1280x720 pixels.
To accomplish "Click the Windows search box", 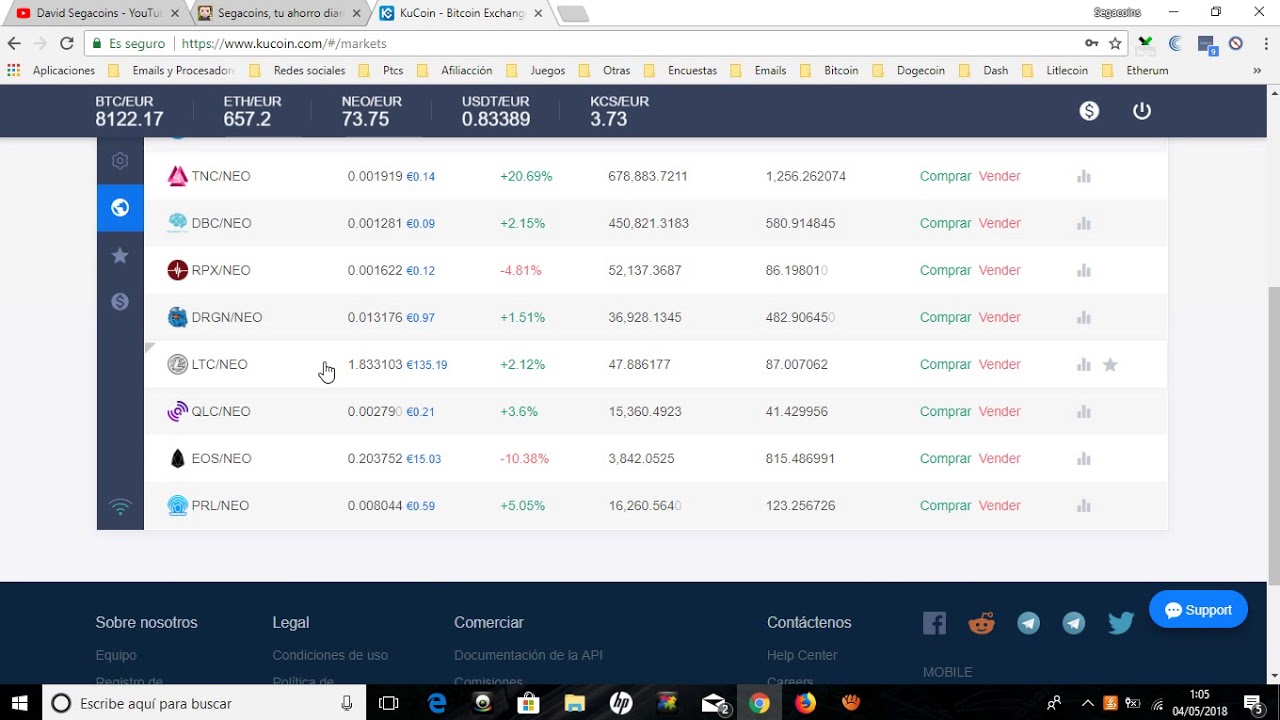I will click(x=204, y=703).
